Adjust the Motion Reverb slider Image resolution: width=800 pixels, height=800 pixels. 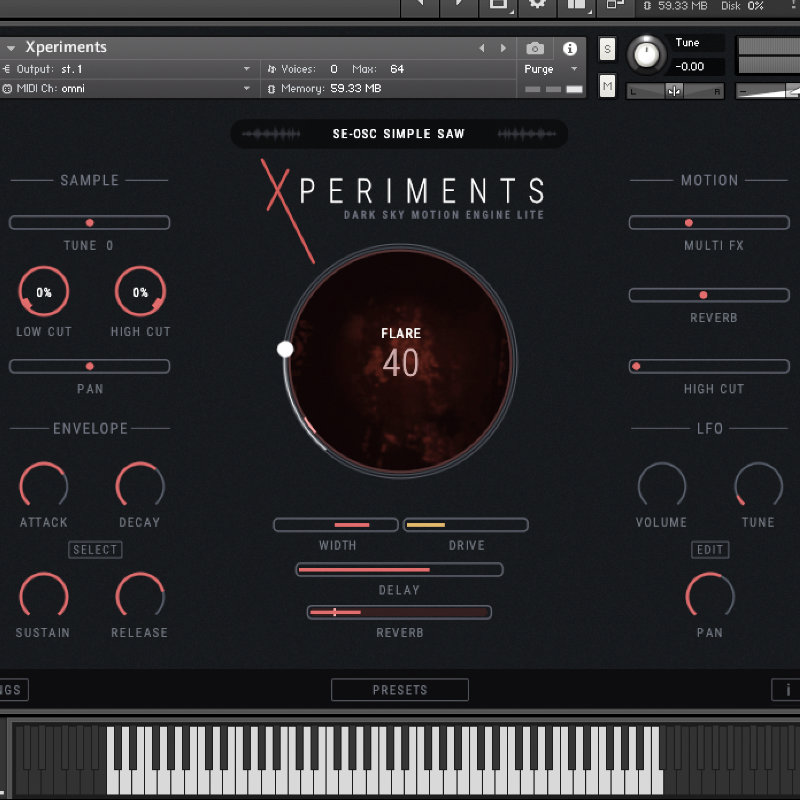click(709, 295)
